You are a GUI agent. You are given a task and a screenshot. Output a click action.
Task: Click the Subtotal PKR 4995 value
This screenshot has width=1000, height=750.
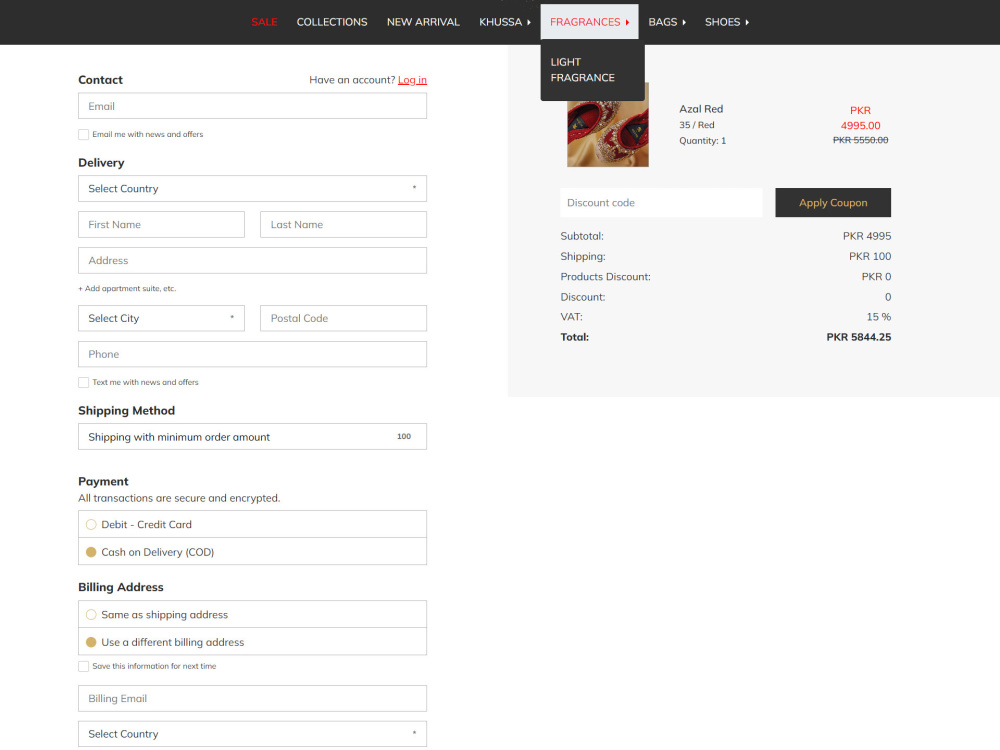click(867, 236)
